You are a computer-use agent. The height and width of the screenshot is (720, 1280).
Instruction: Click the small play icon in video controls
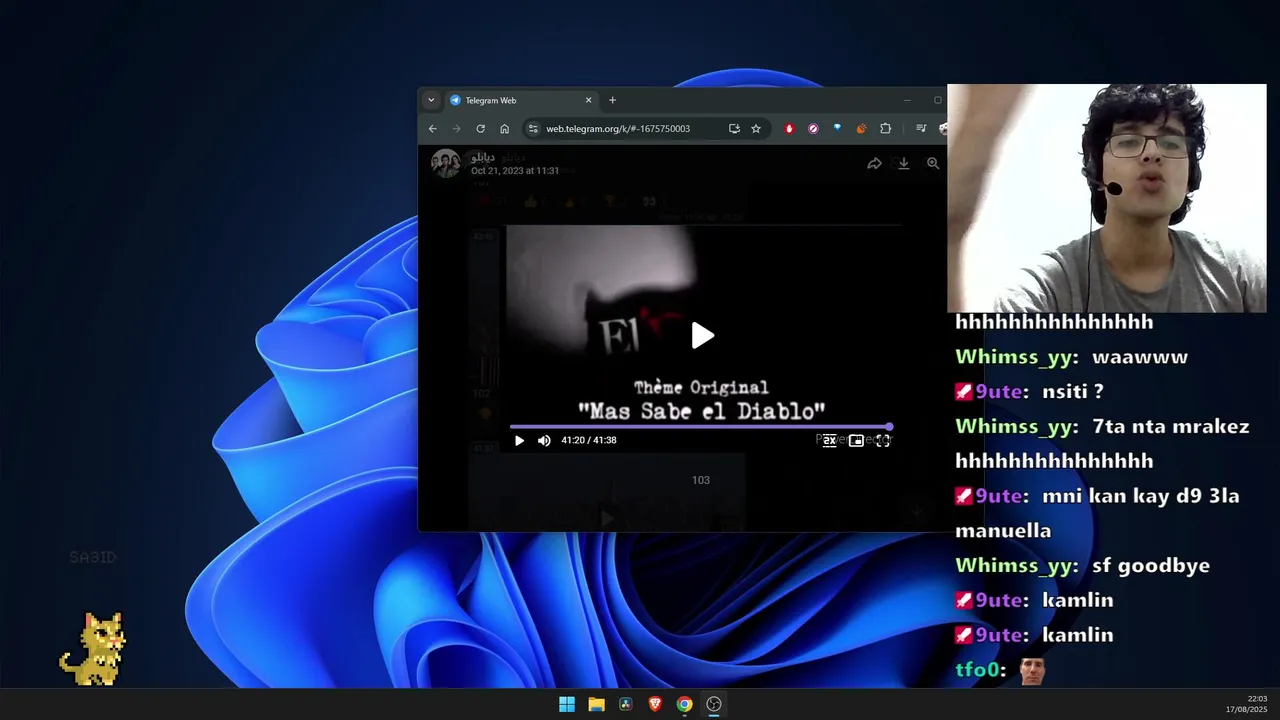click(x=519, y=440)
